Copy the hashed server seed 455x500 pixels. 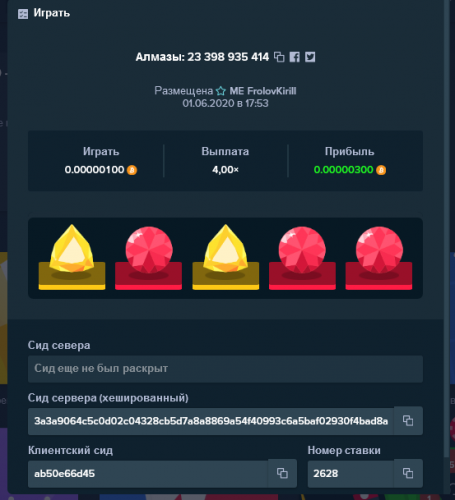(408, 421)
